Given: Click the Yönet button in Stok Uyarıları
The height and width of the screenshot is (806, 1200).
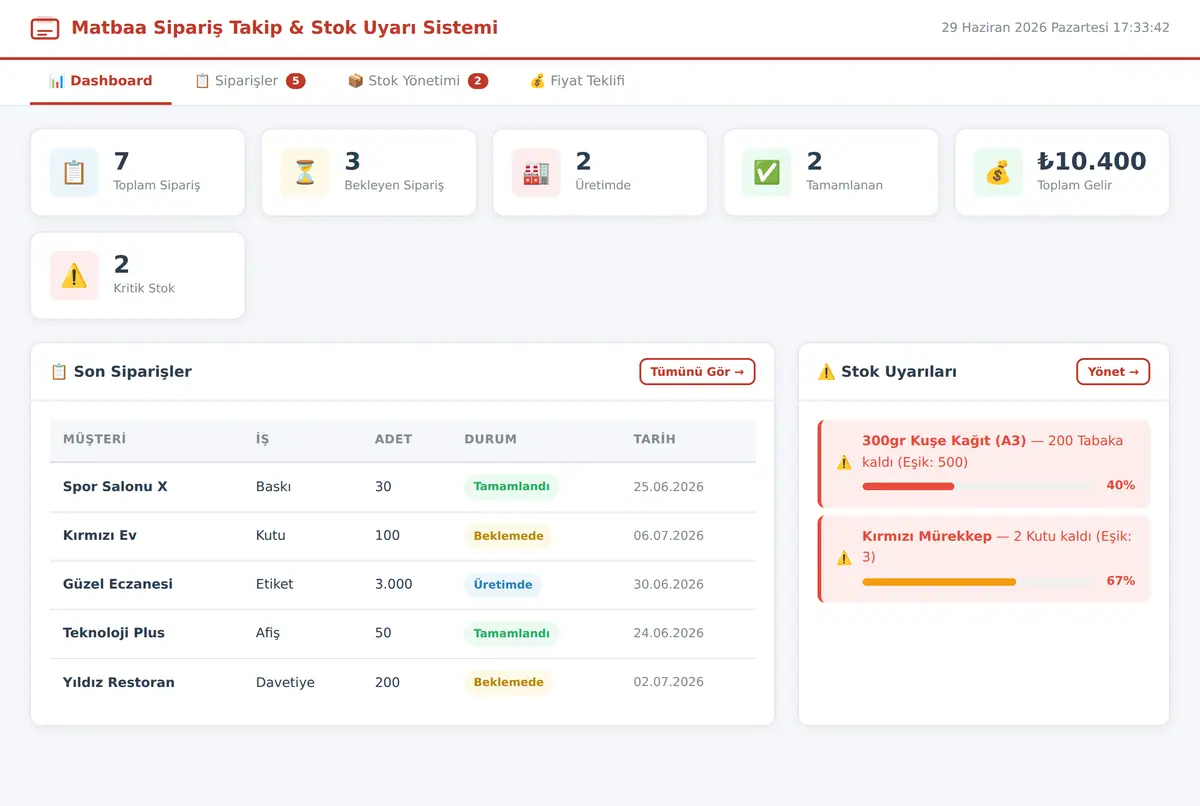Looking at the screenshot, I should pos(1113,372).
